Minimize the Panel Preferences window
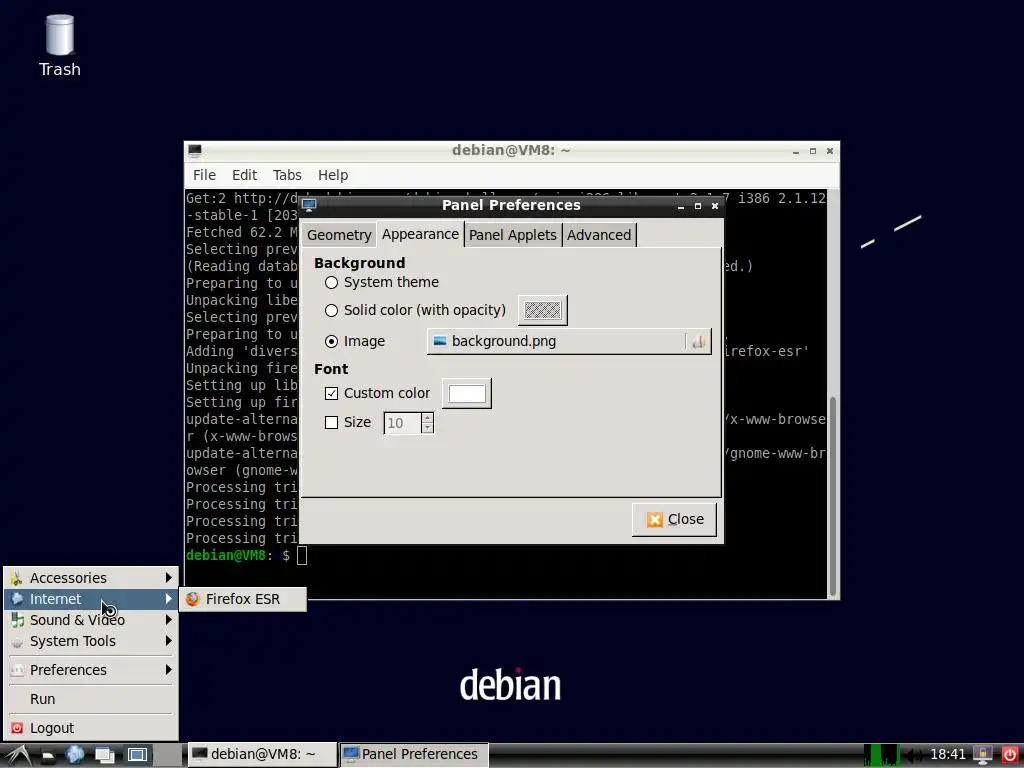1024x768 pixels. pos(680,206)
